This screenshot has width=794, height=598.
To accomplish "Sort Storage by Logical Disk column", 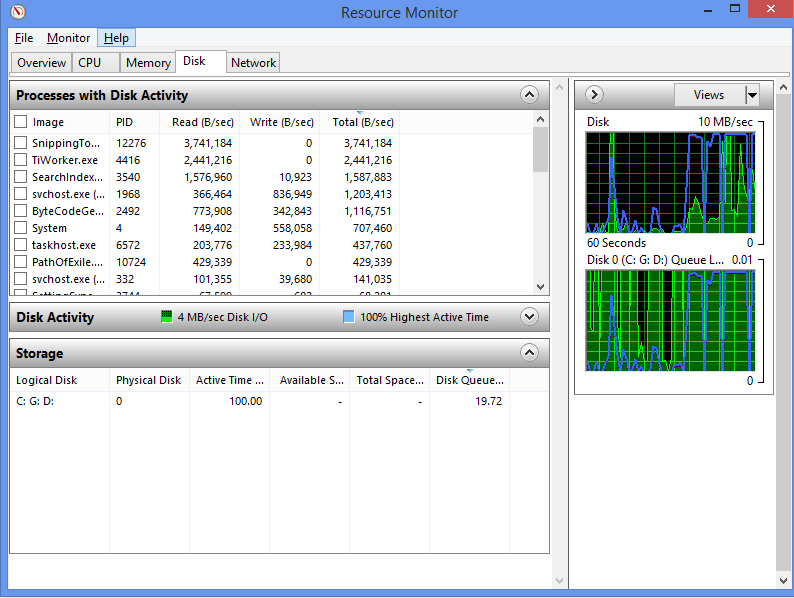I will [x=60, y=380].
